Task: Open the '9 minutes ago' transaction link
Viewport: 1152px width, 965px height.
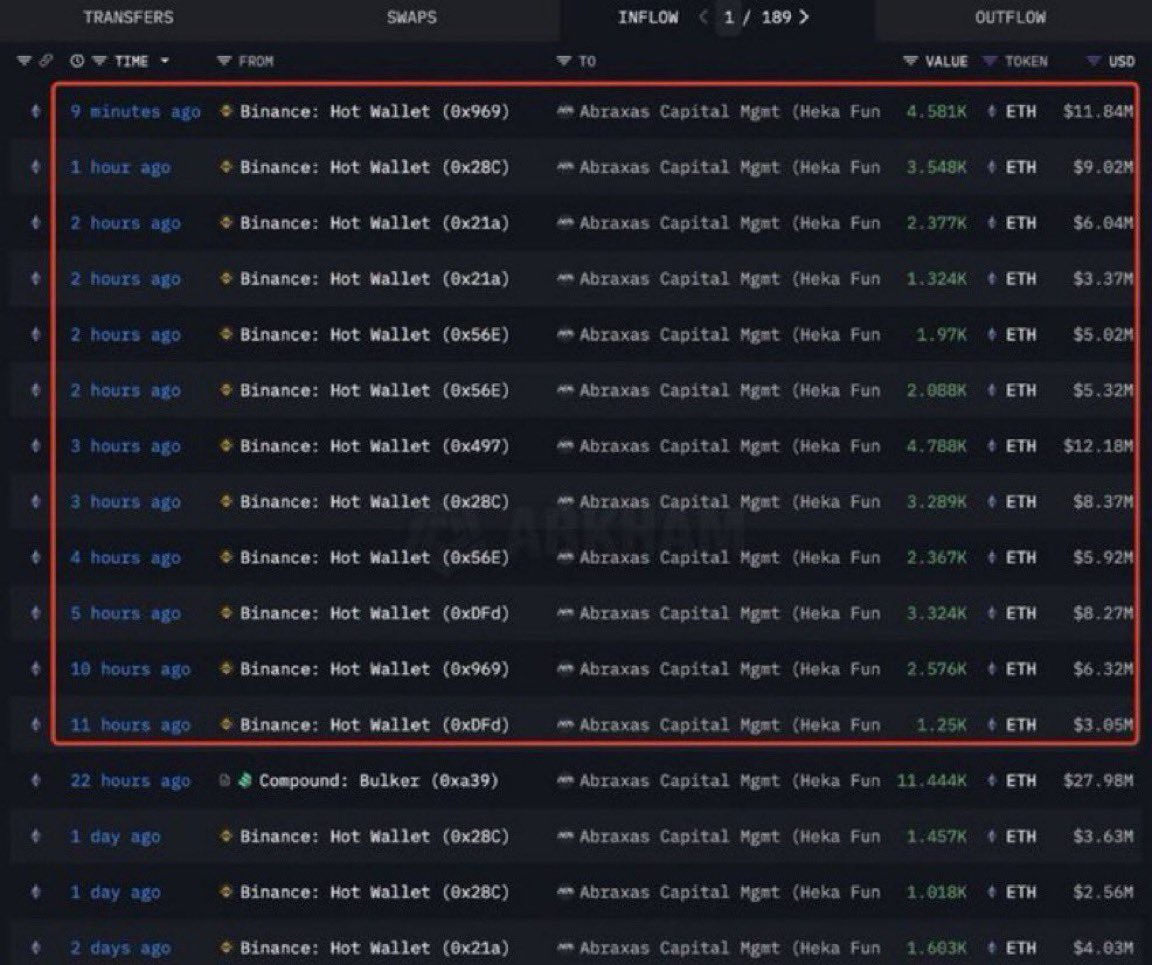Action: (x=135, y=112)
